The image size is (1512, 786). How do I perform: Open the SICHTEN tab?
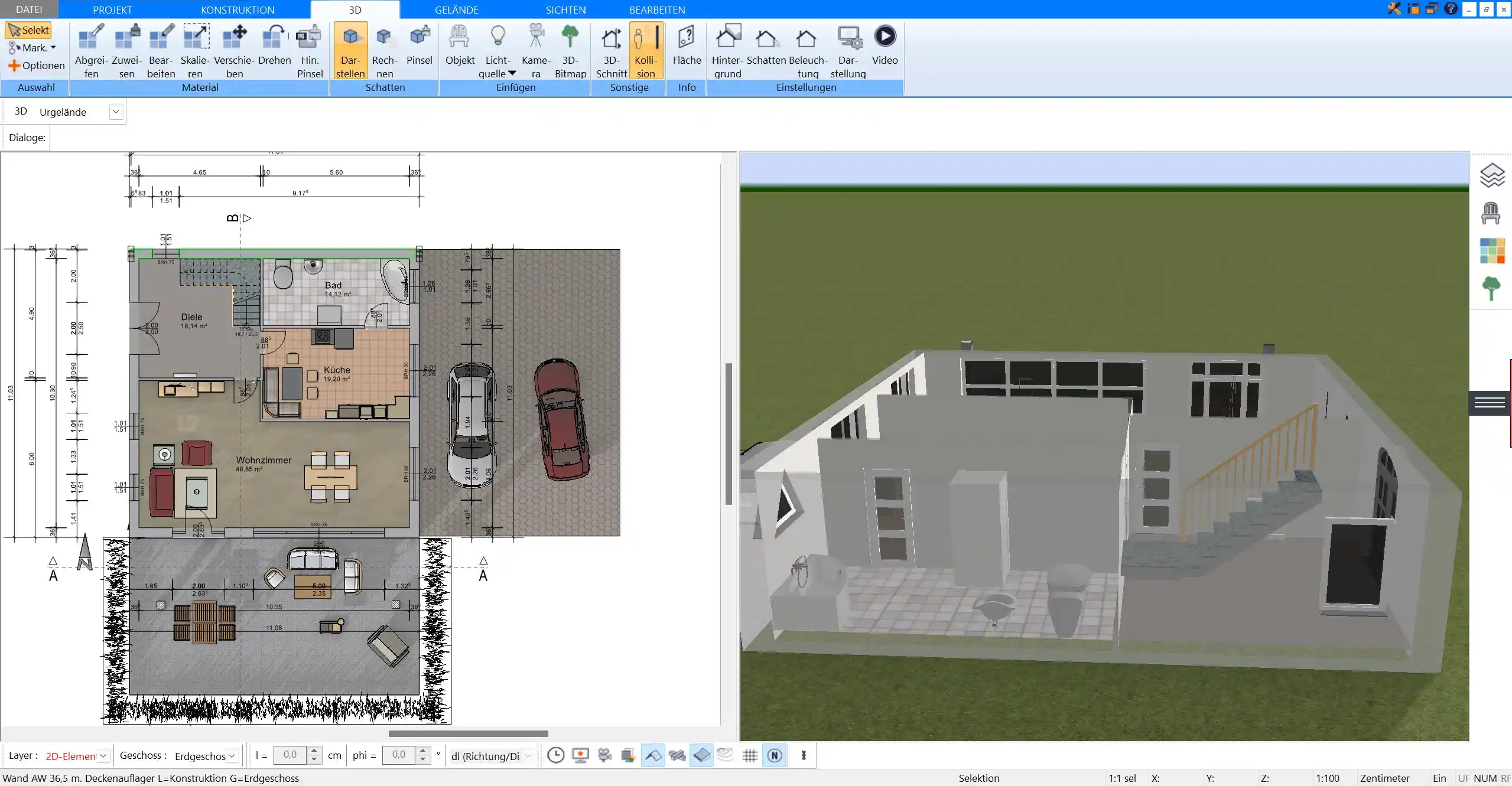[x=565, y=10]
